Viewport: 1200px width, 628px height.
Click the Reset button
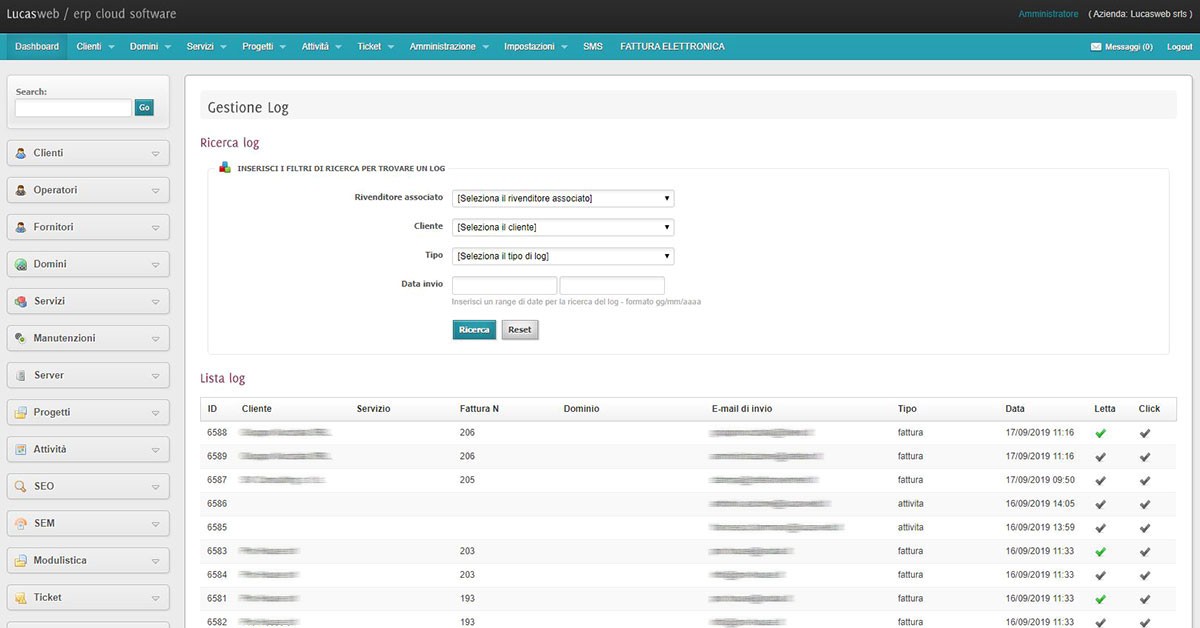click(x=520, y=329)
